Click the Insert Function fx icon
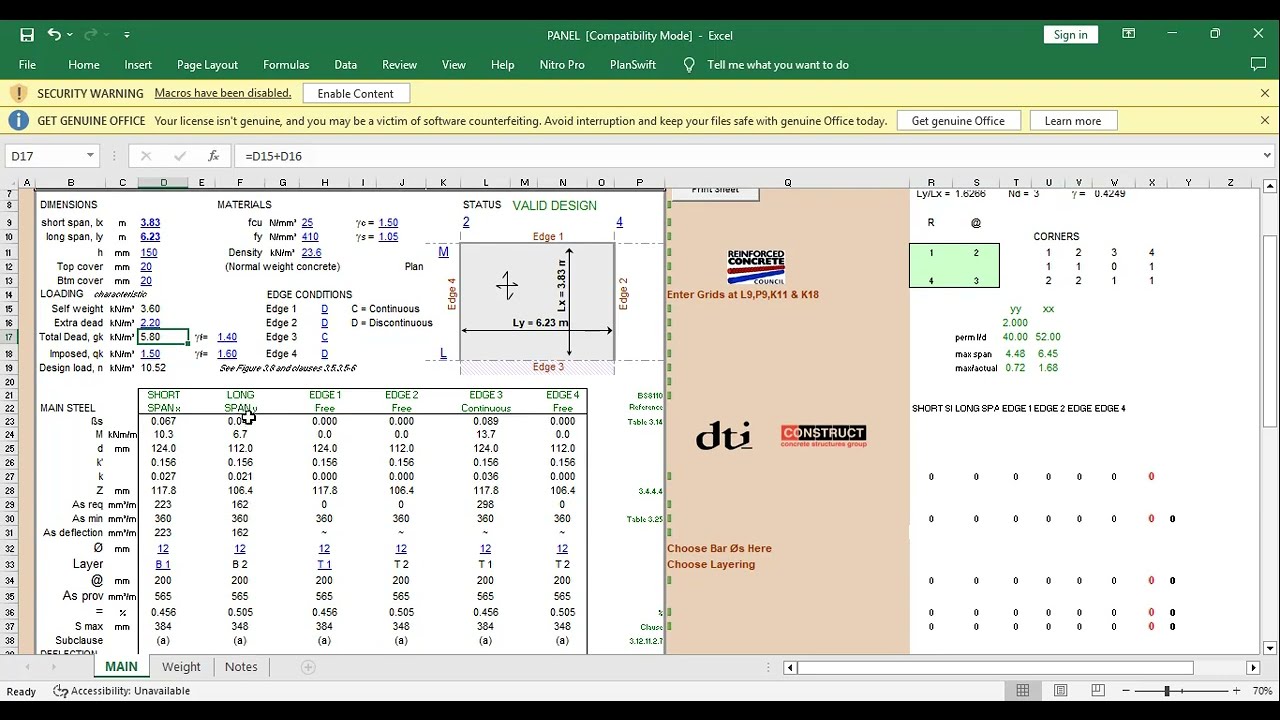The image size is (1280, 720). 213,156
